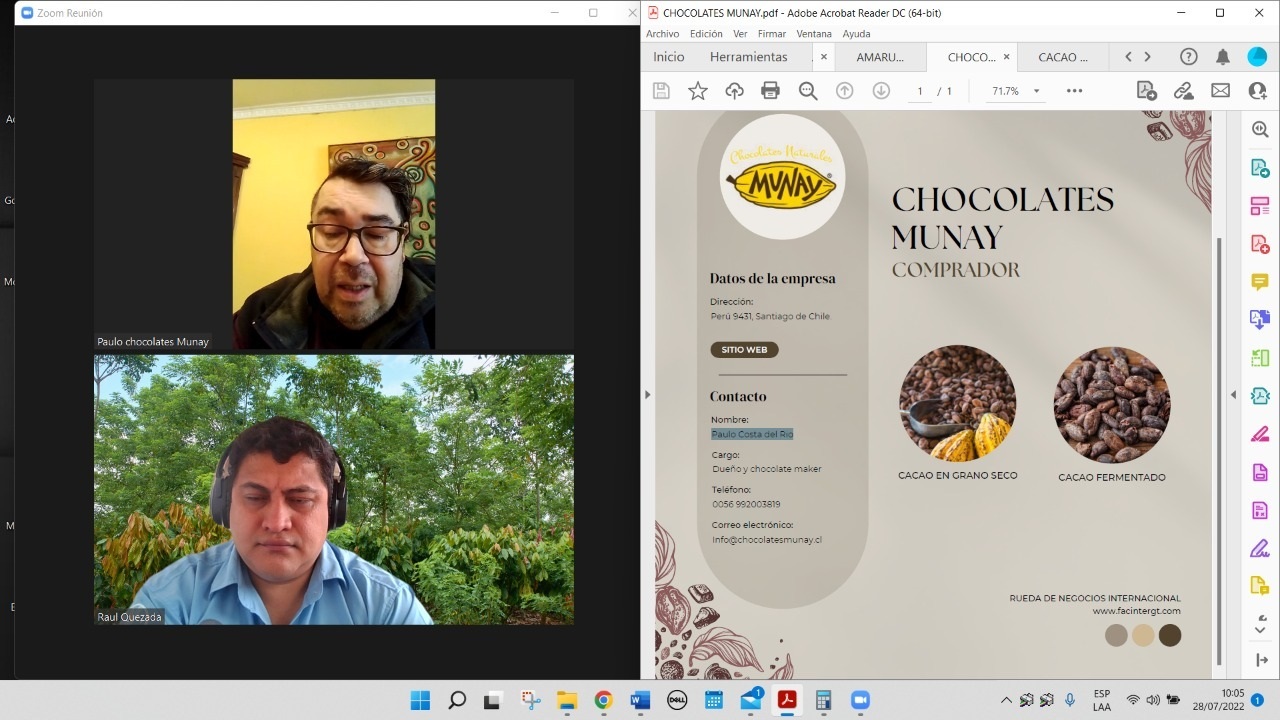Open the yellow Comment tool in sidebar

coord(1260,282)
